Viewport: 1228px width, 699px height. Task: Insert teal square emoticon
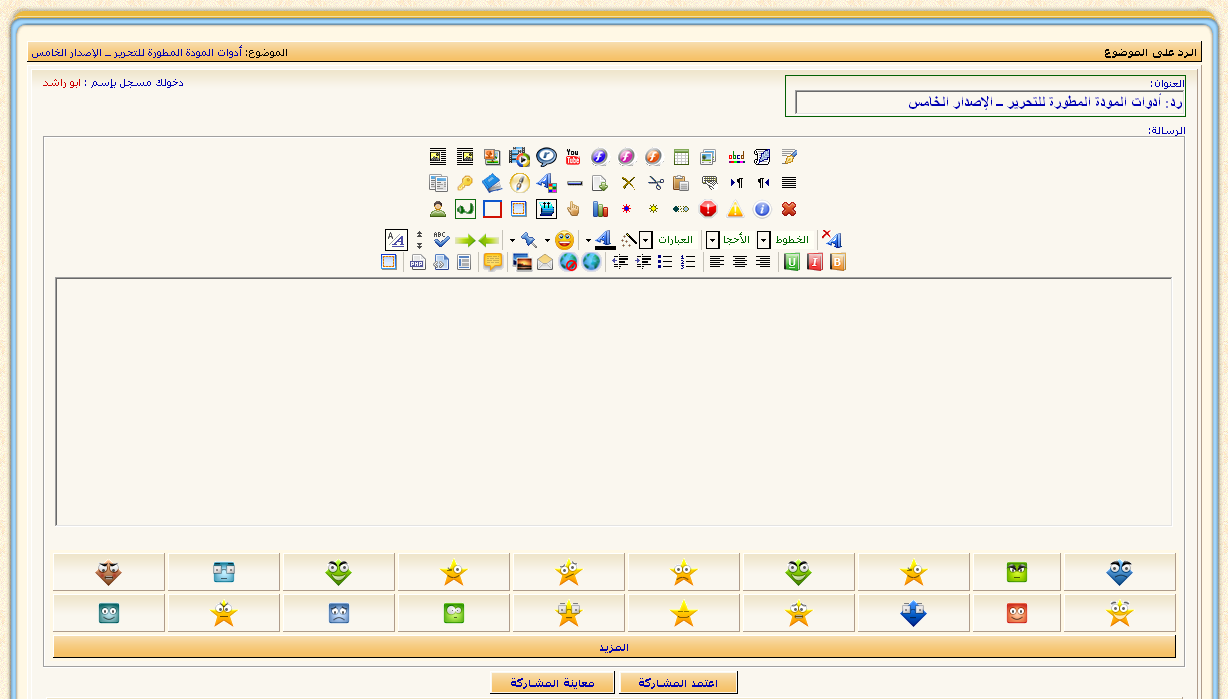(x=109, y=613)
